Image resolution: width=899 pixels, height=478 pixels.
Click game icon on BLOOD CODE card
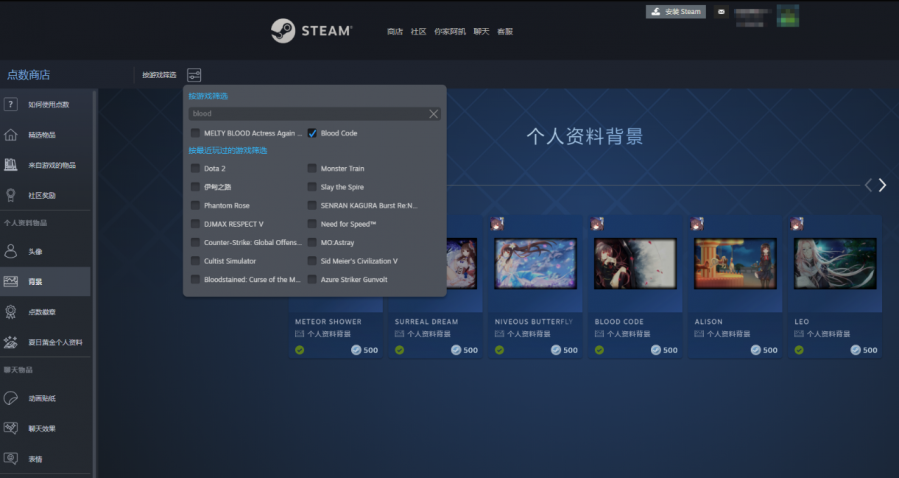[x=597, y=224]
